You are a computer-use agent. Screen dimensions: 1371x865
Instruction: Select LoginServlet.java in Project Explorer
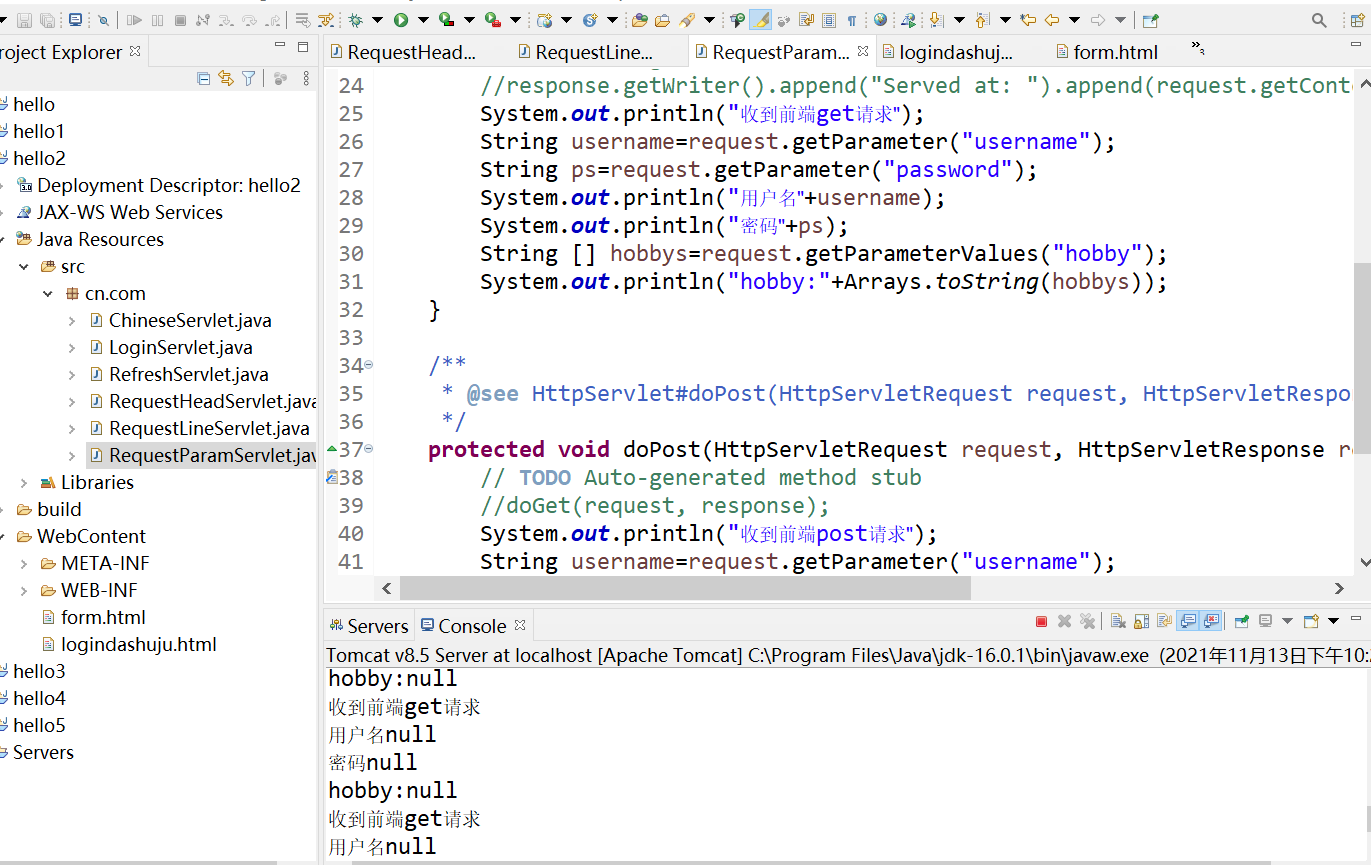[180, 348]
